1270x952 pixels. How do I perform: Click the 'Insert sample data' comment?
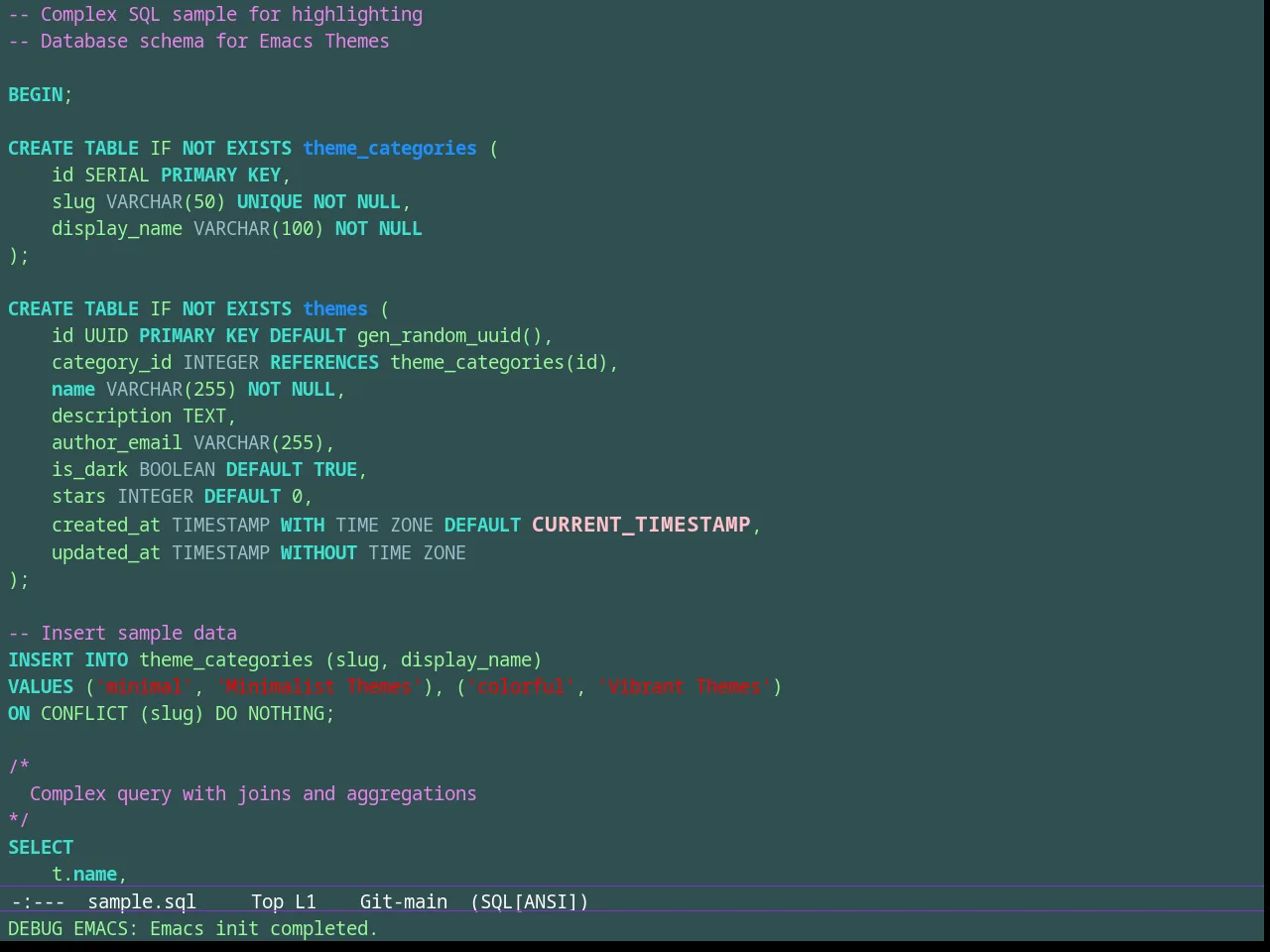(123, 633)
